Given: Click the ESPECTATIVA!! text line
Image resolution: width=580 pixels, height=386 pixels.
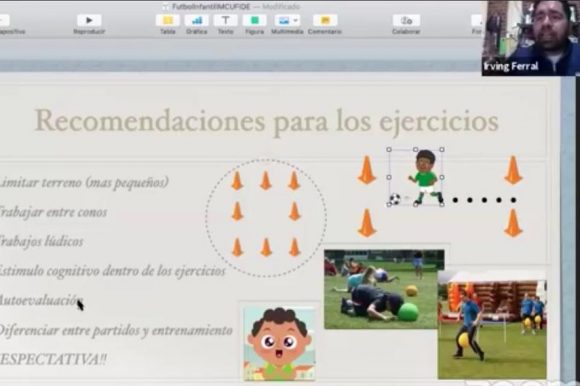Looking at the screenshot, I should pos(53,359).
